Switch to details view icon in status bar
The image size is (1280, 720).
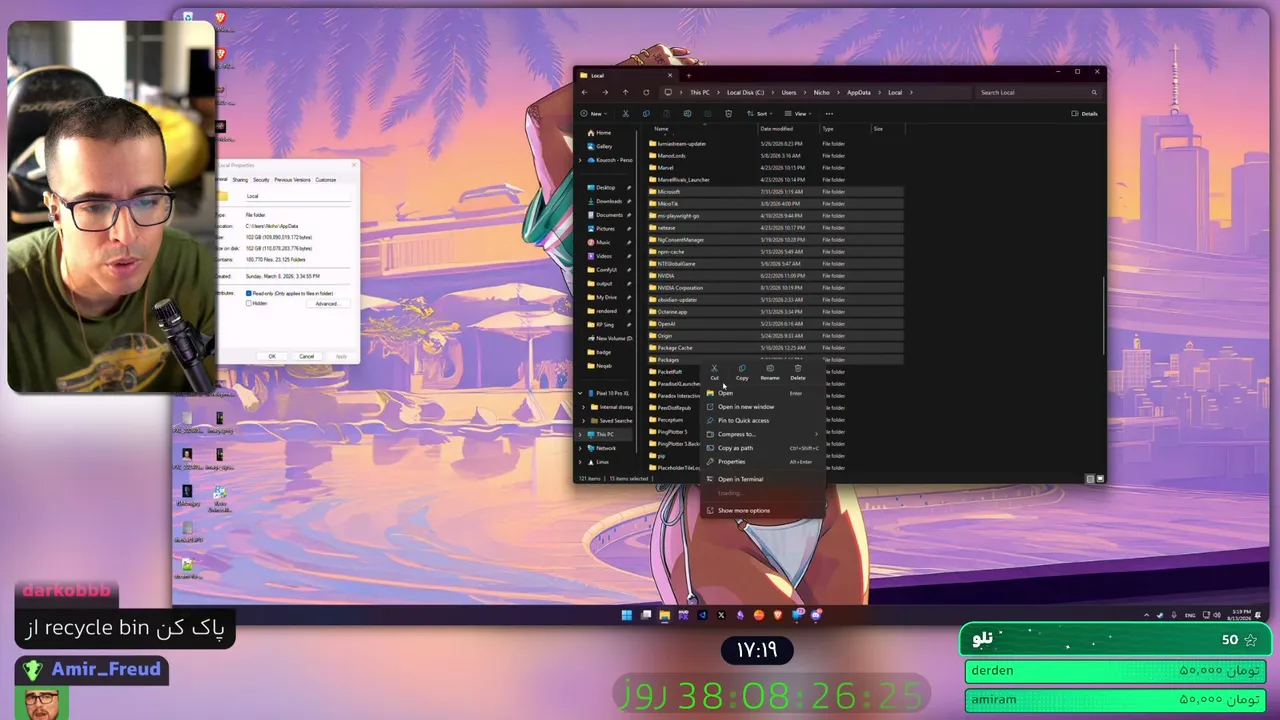(1090, 479)
